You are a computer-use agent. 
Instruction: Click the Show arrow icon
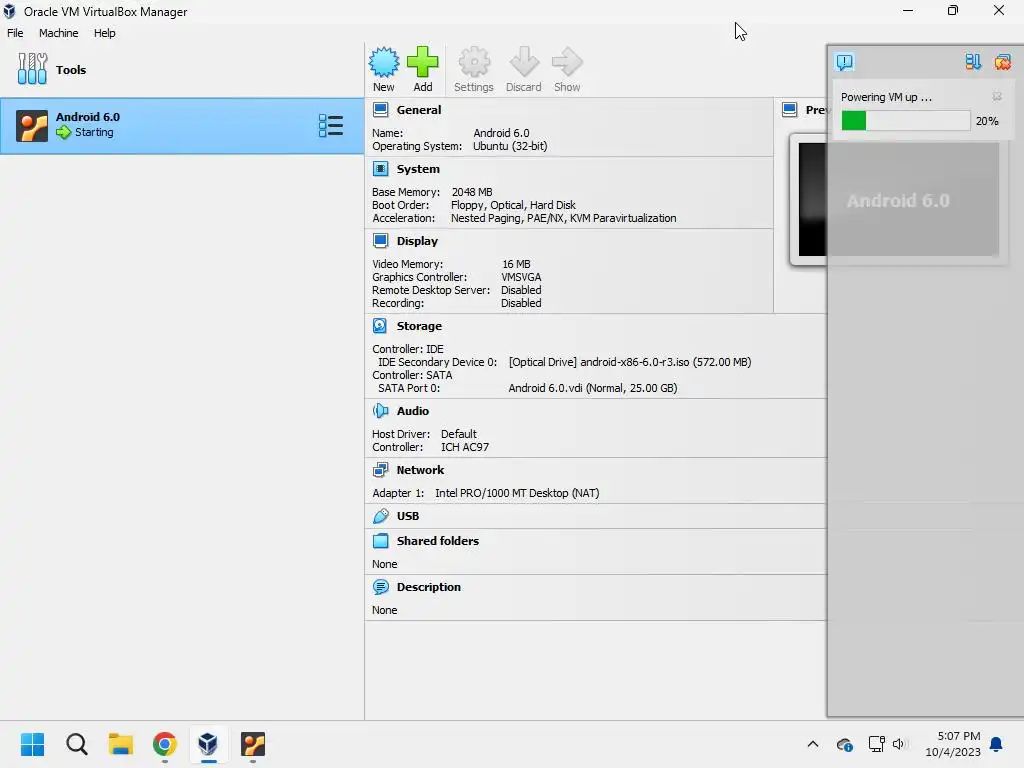(567, 63)
